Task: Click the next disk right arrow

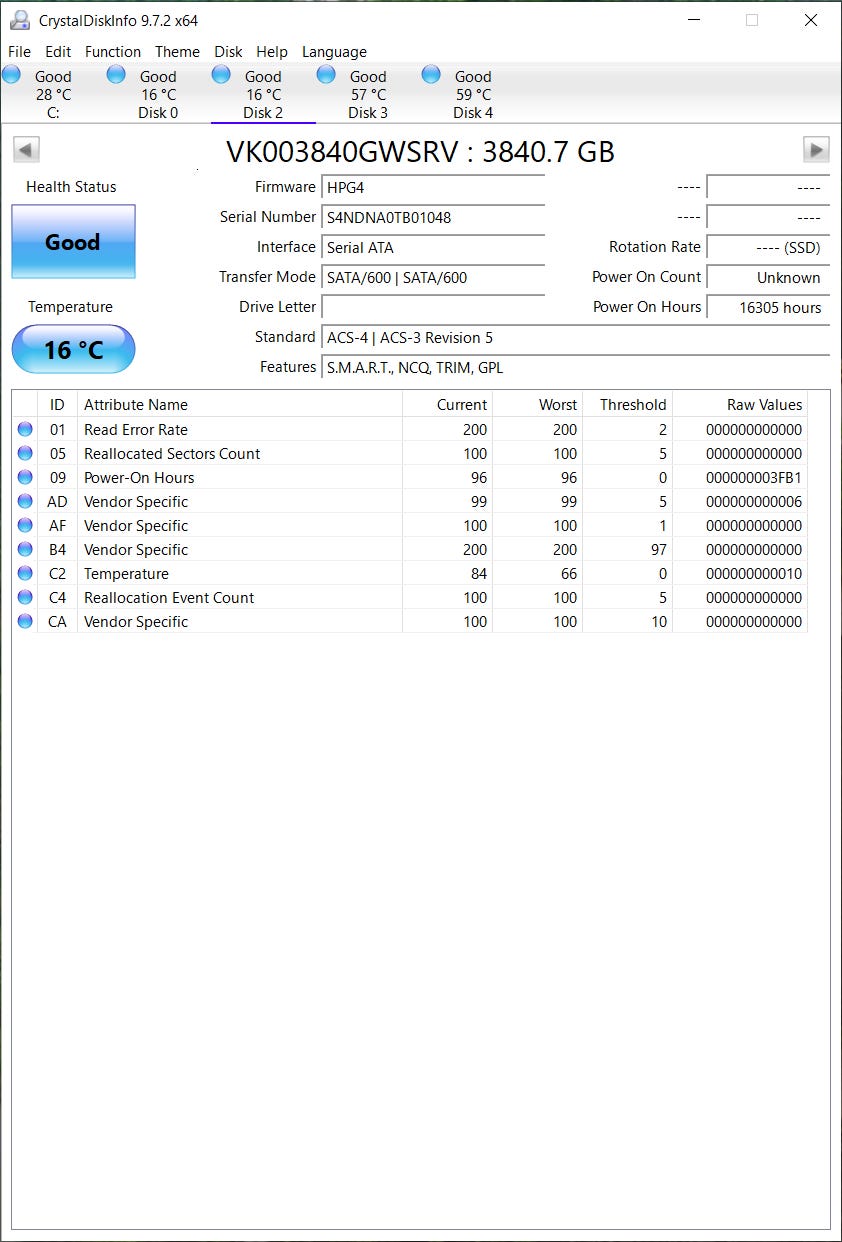Action: click(816, 150)
